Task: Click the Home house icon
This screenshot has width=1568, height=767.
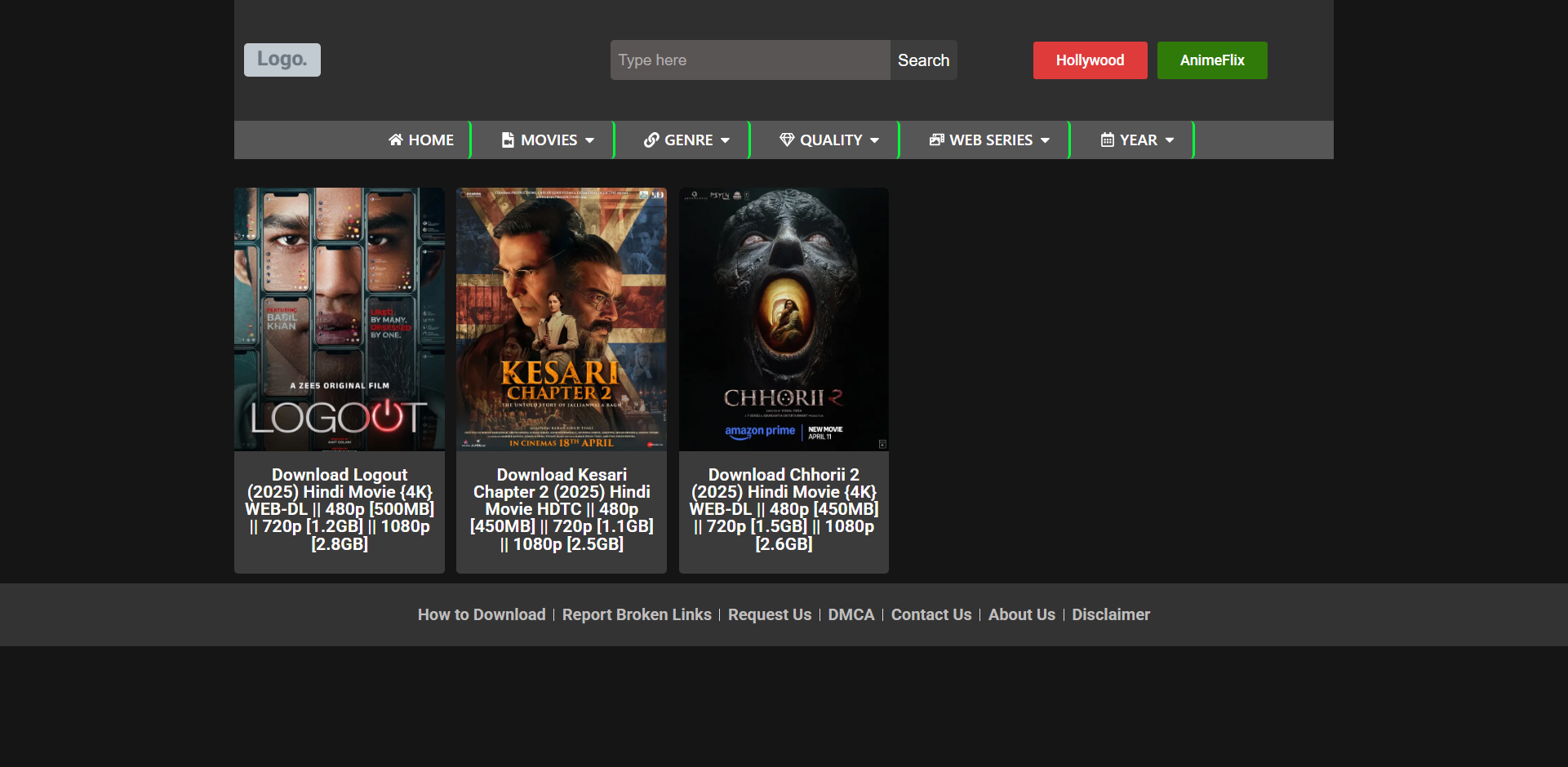Action: tap(396, 140)
